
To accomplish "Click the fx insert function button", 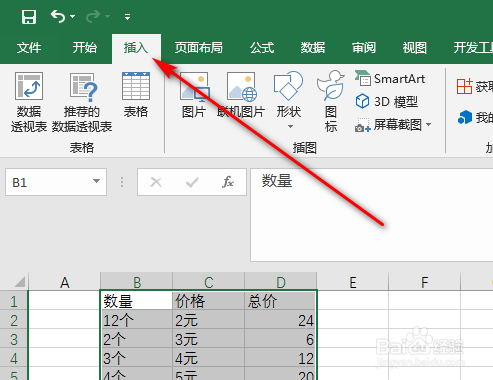I will coord(228,182).
